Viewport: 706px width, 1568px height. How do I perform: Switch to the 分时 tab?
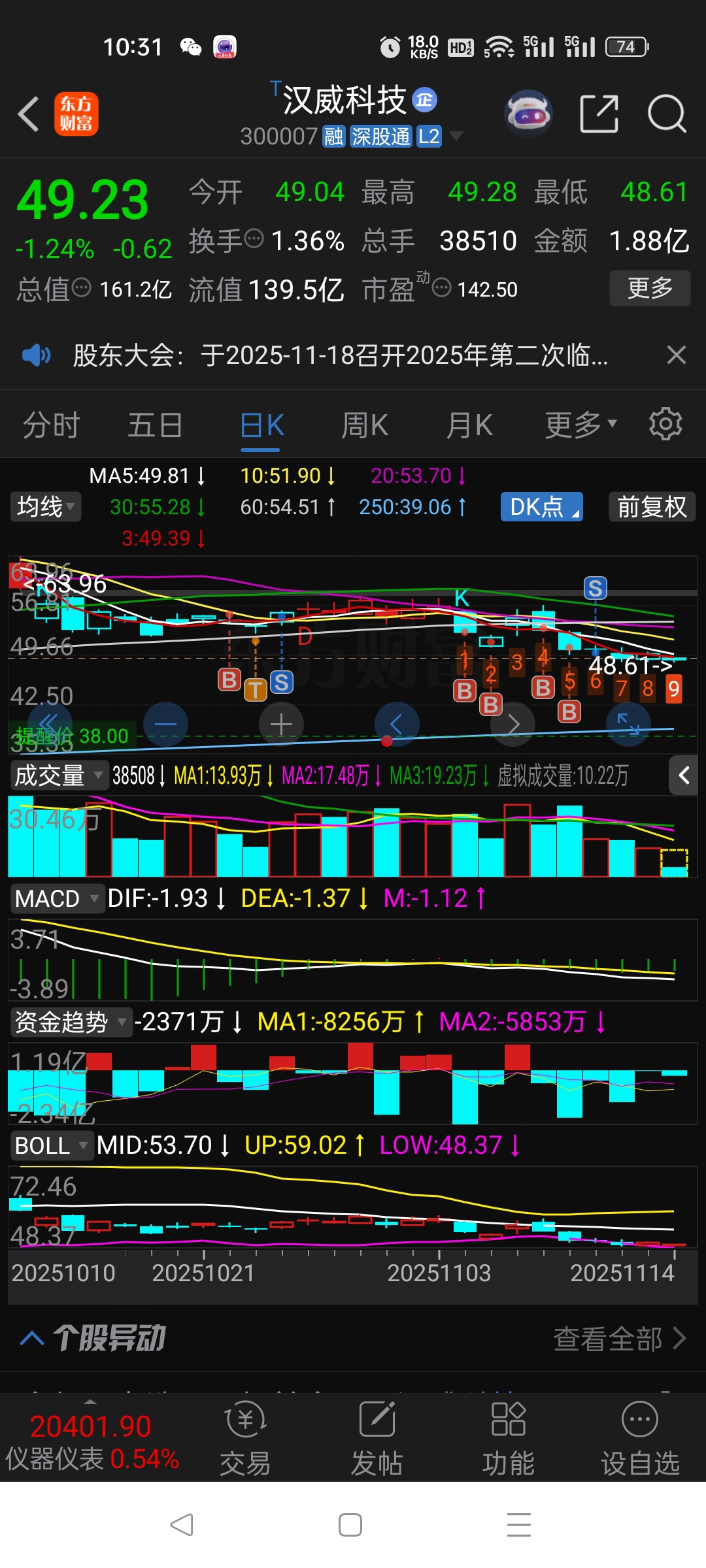52,425
